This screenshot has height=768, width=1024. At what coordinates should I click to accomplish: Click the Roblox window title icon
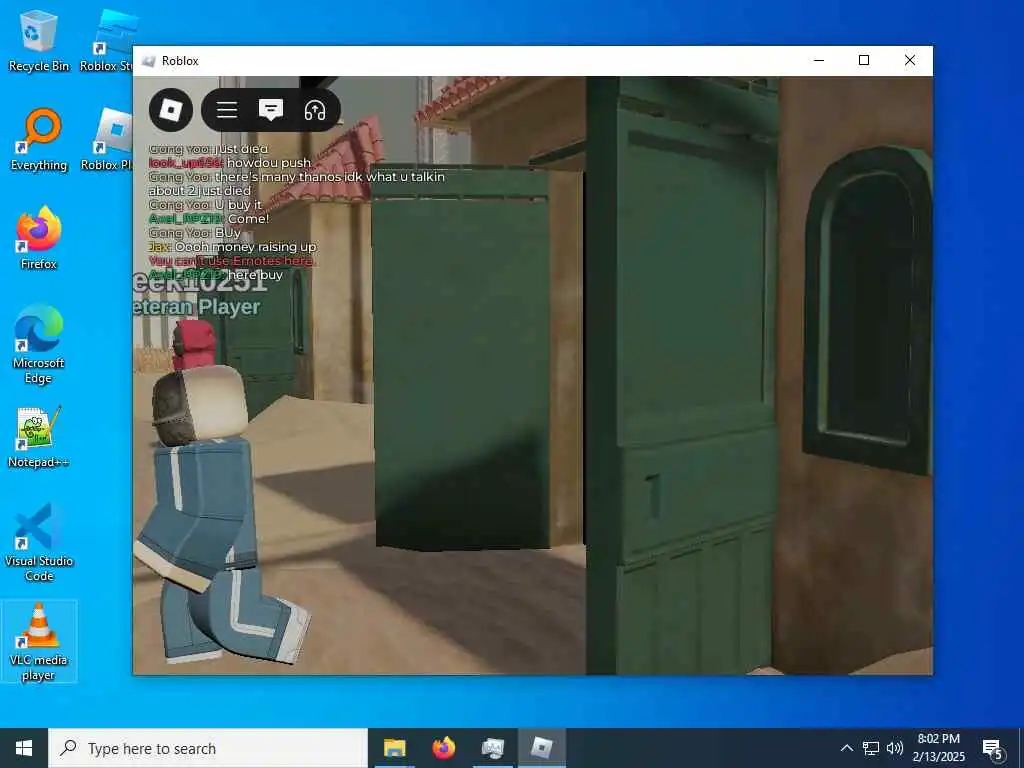149,61
